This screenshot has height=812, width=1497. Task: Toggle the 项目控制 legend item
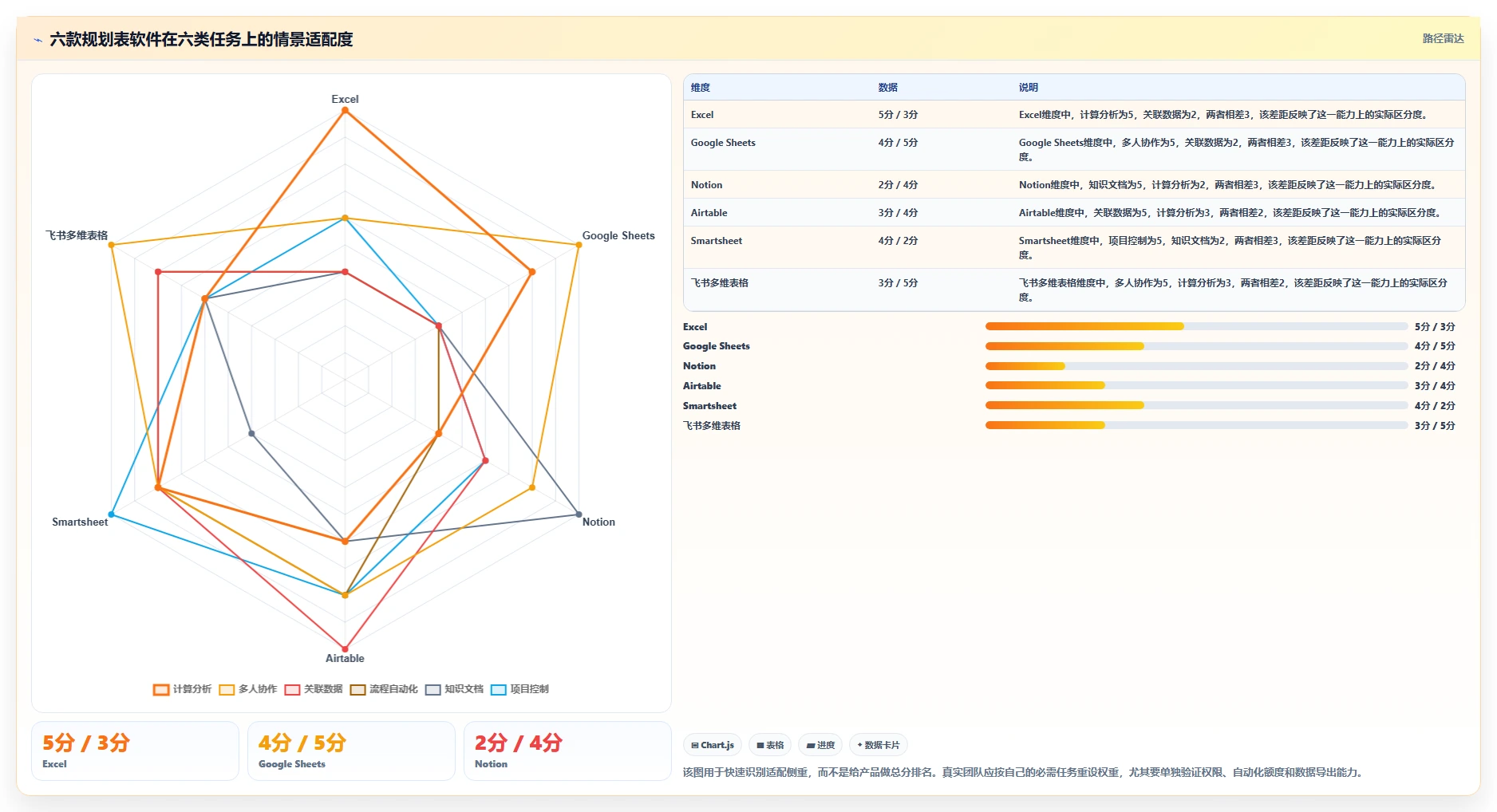pyautogui.click(x=519, y=689)
